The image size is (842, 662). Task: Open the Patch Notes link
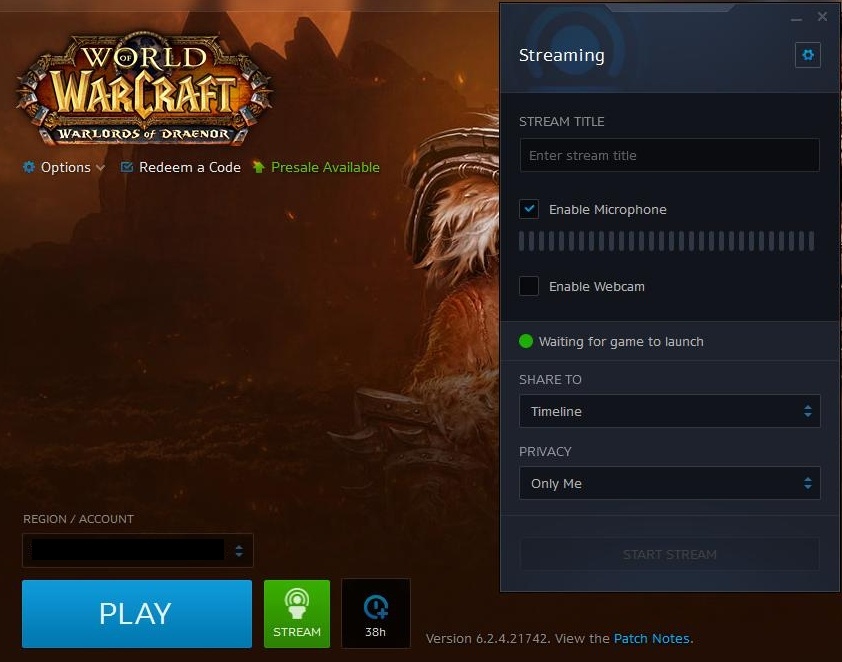click(651, 638)
